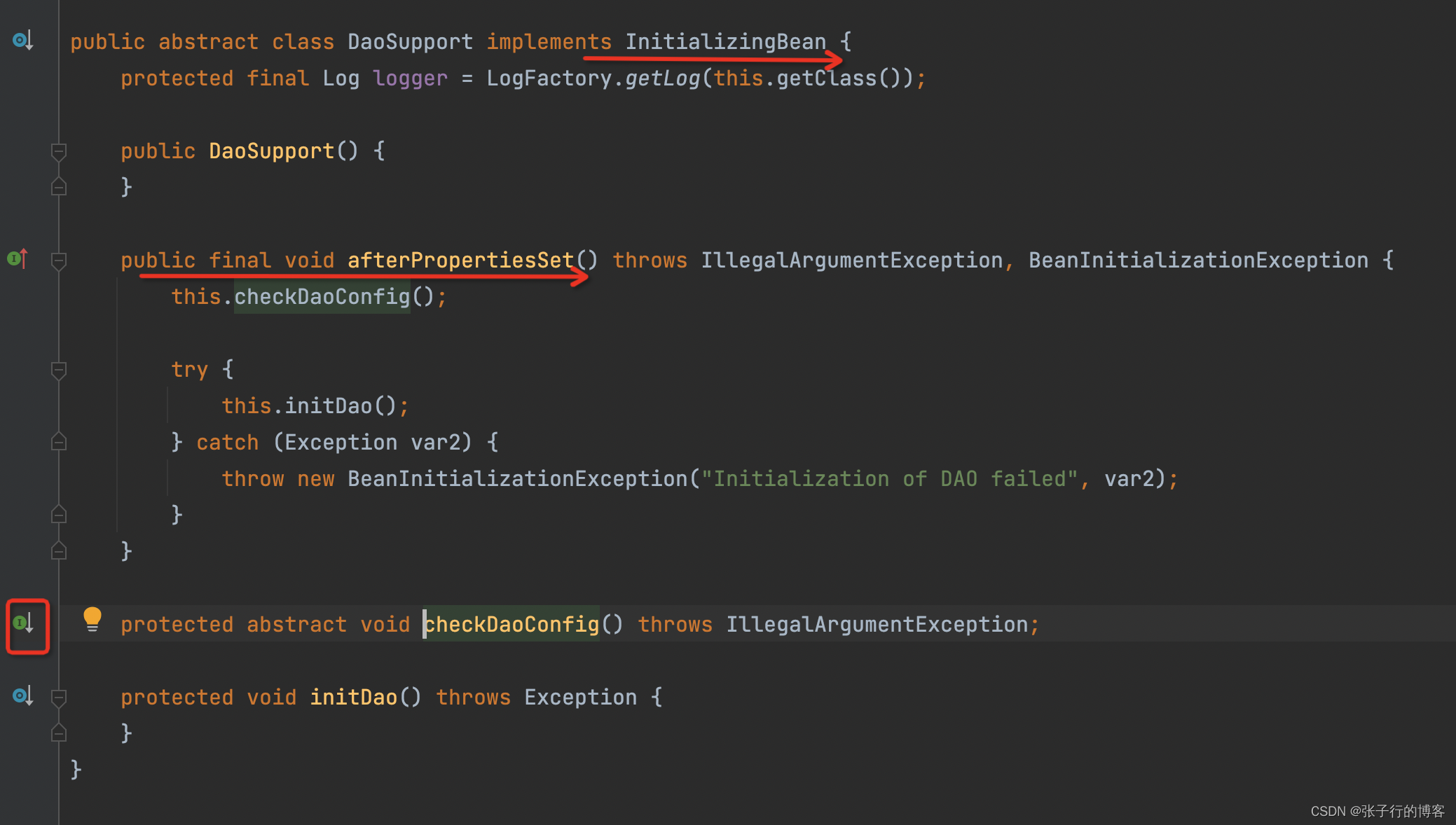Fold the catch block using its gutter marker
Screen dimensions: 1456x825
59,442
